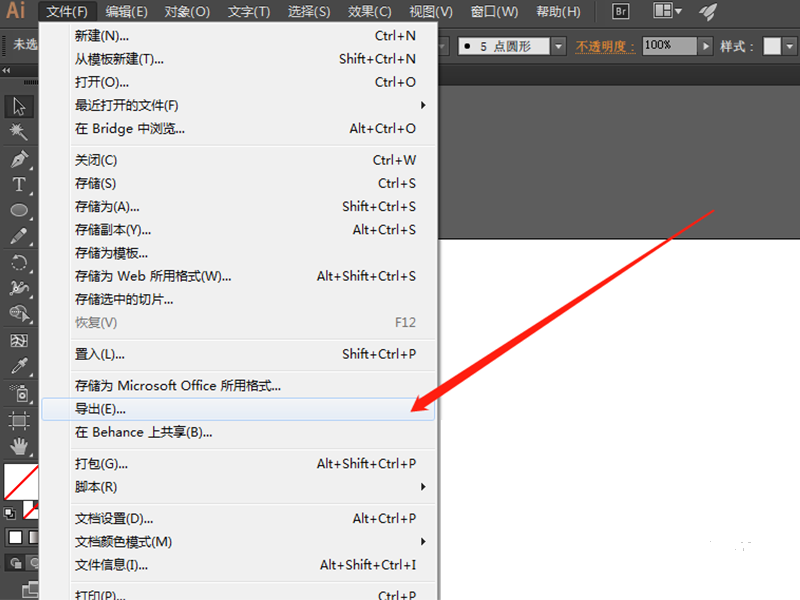Choose 置入(L)... menu item
800x600 pixels.
pos(238,354)
